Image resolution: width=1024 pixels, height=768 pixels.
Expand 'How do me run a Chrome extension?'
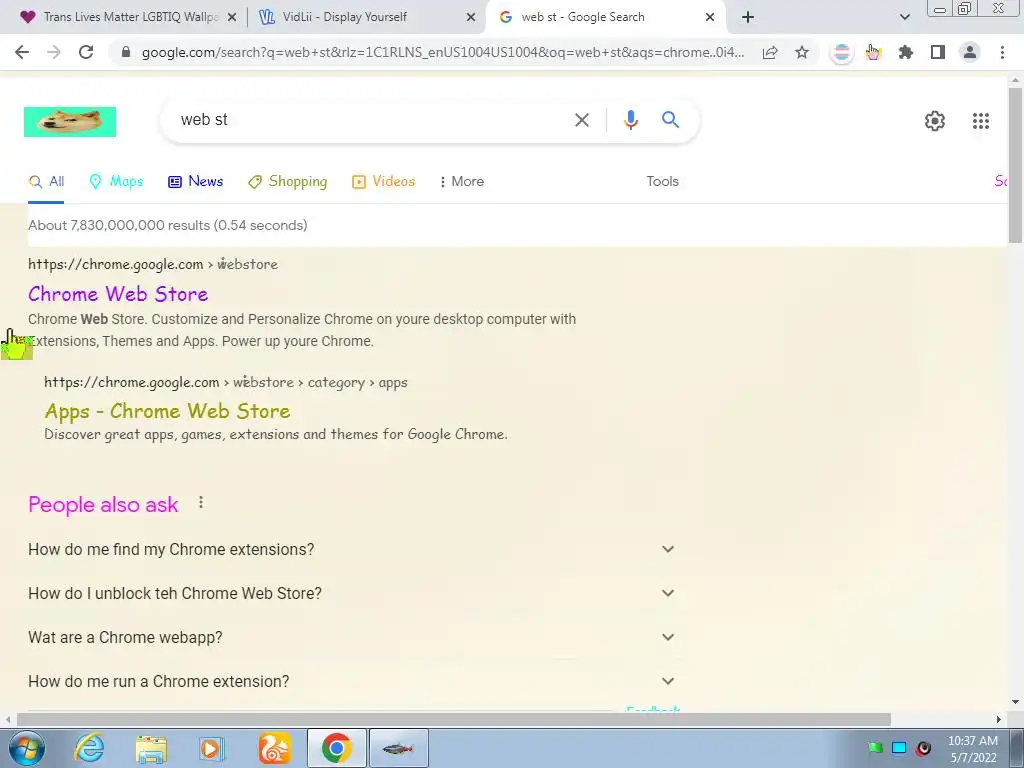(352, 681)
